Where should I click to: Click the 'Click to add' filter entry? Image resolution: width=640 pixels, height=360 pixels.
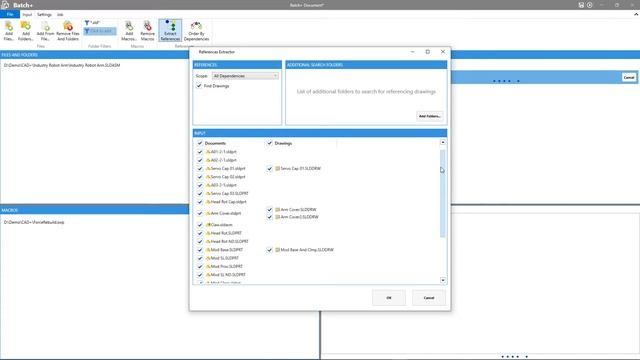tap(100, 31)
